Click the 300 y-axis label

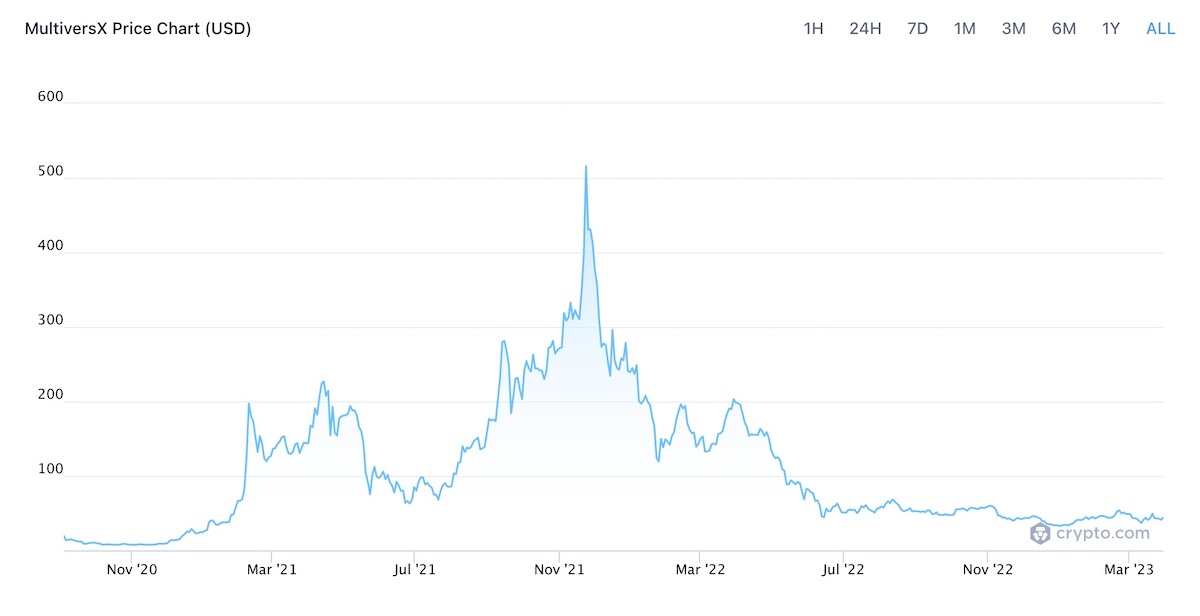tap(51, 320)
